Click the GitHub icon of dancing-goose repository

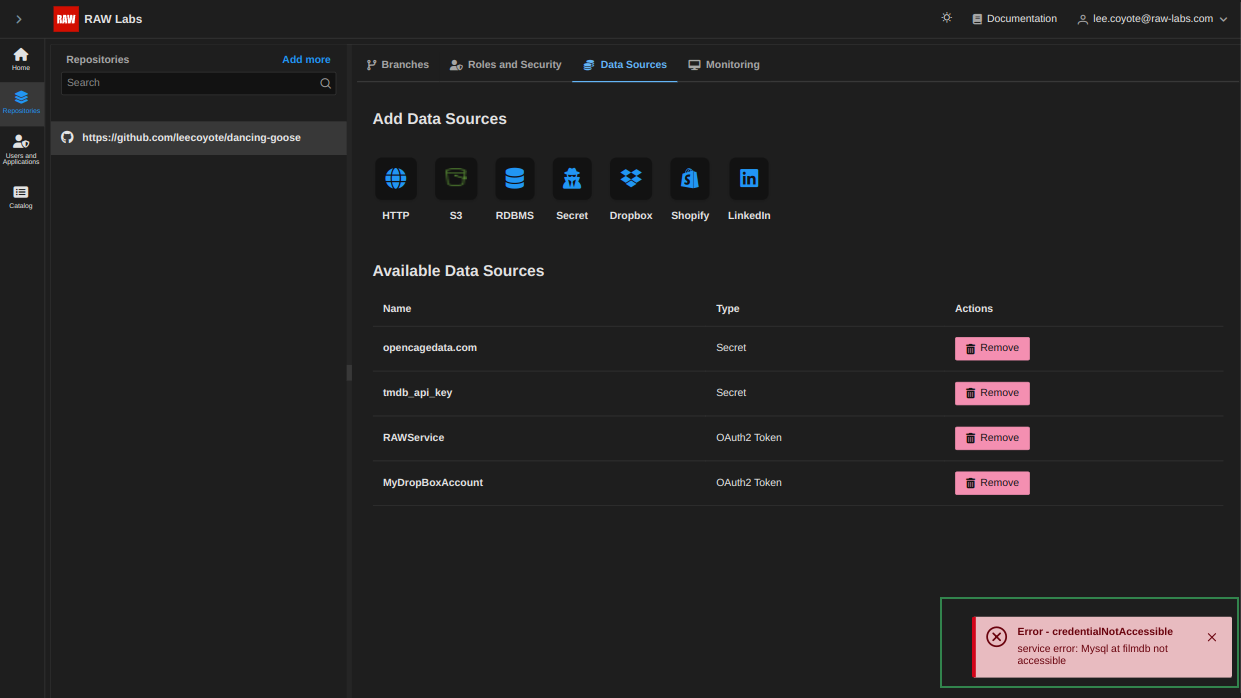67,137
